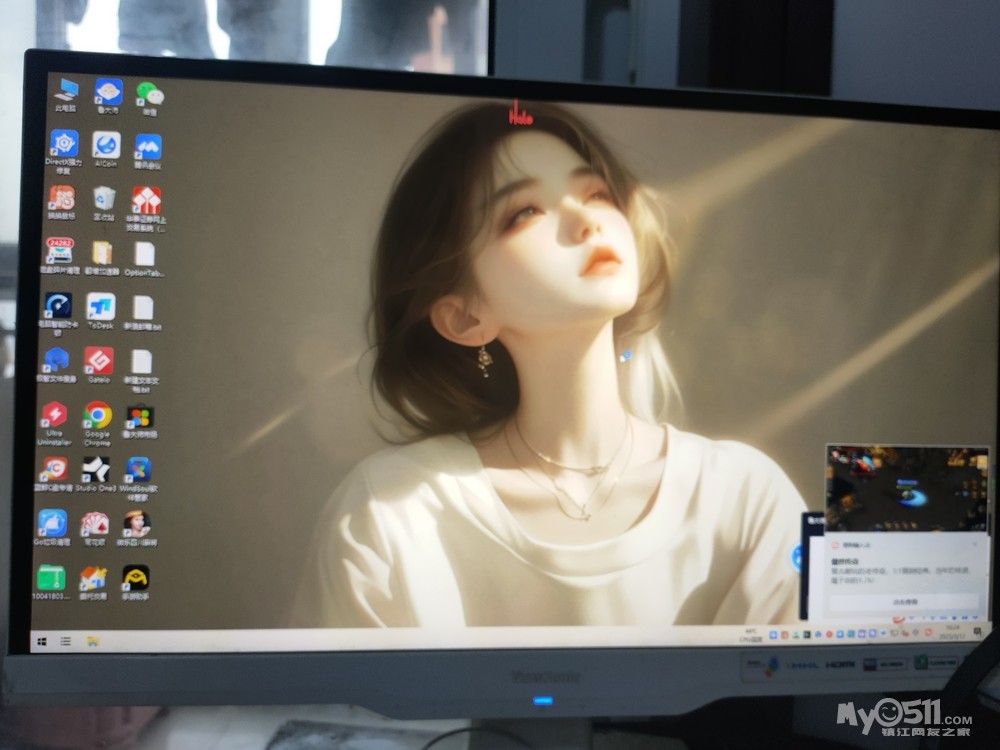Click the game ad thumbnail in popup
Image resolution: width=1000 pixels, height=750 pixels.
[x=905, y=489]
